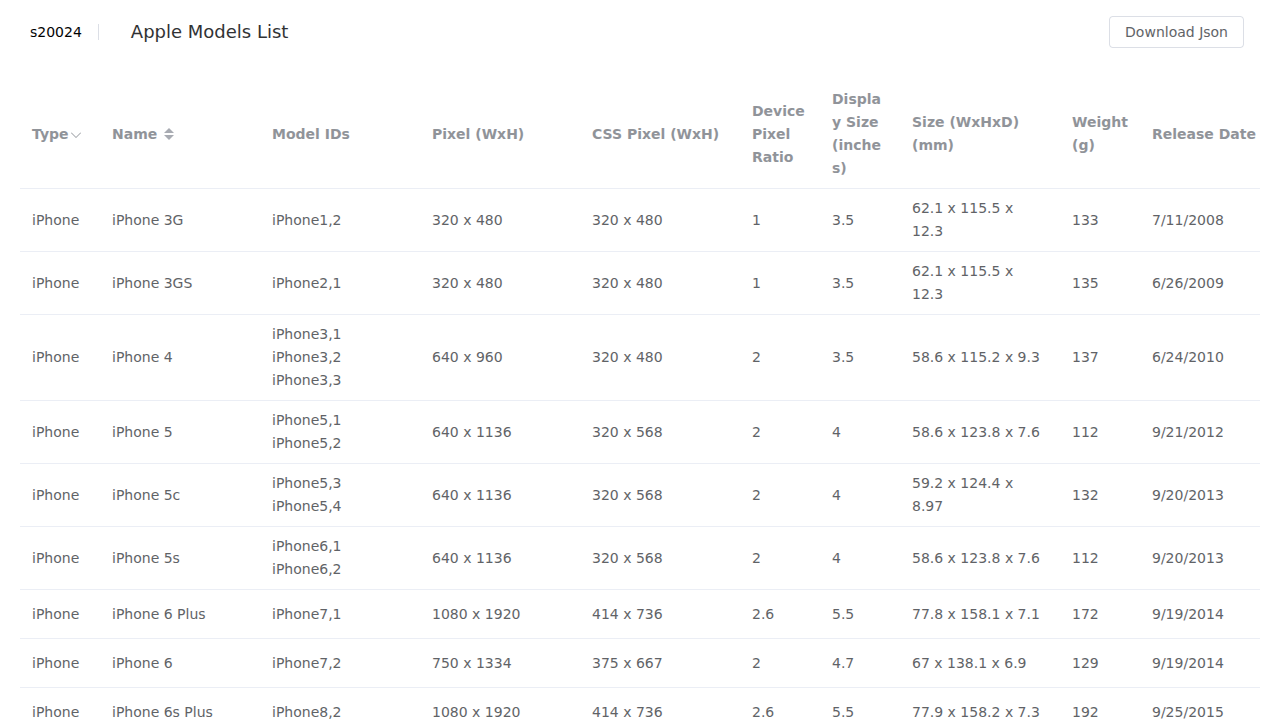Click the Name column header
The width and height of the screenshot is (1280, 720).
point(134,134)
